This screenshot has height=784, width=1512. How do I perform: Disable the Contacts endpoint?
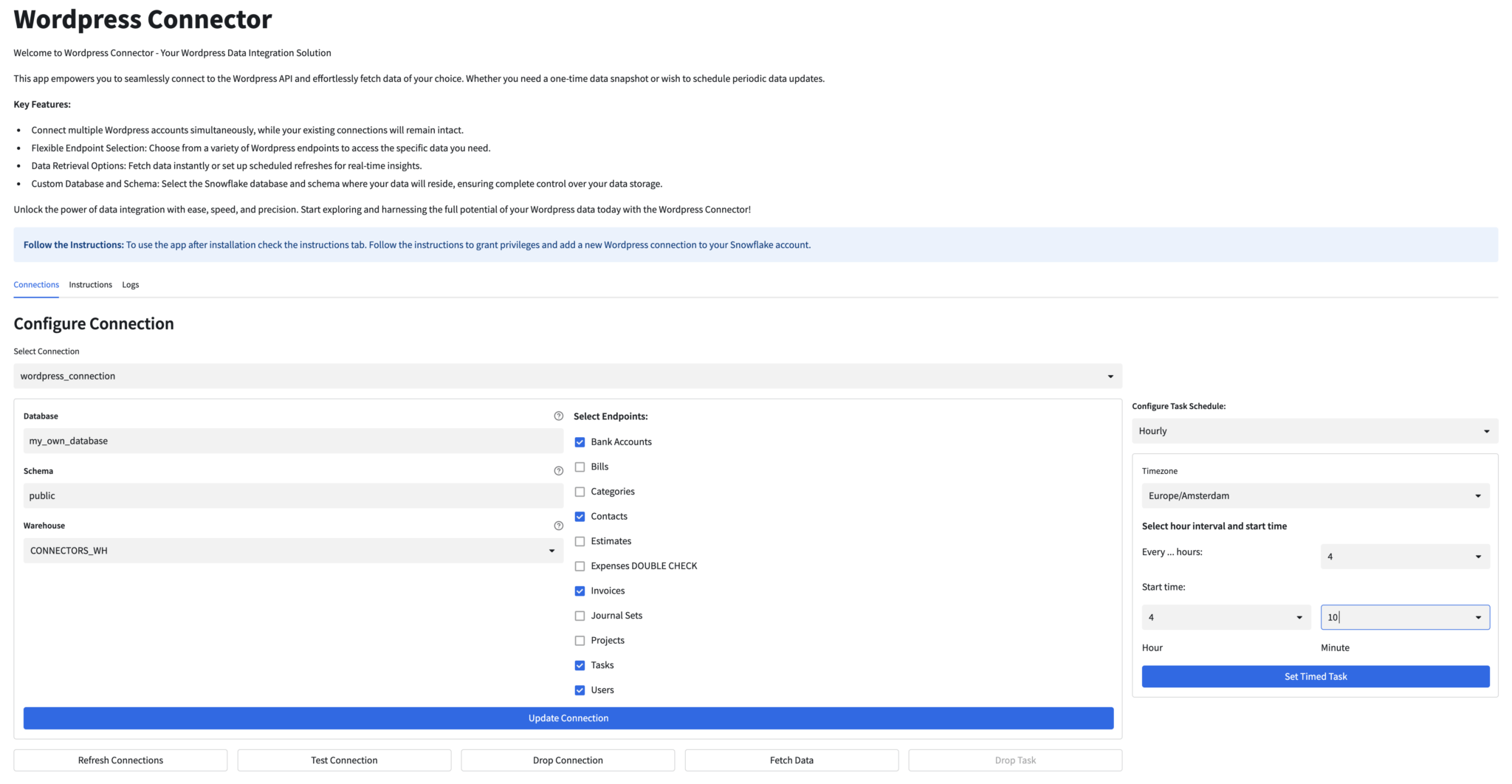tap(580, 516)
